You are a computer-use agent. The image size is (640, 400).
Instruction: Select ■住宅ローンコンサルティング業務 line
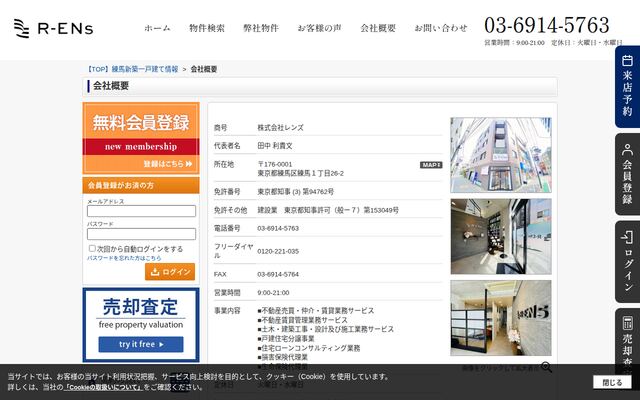point(309,348)
